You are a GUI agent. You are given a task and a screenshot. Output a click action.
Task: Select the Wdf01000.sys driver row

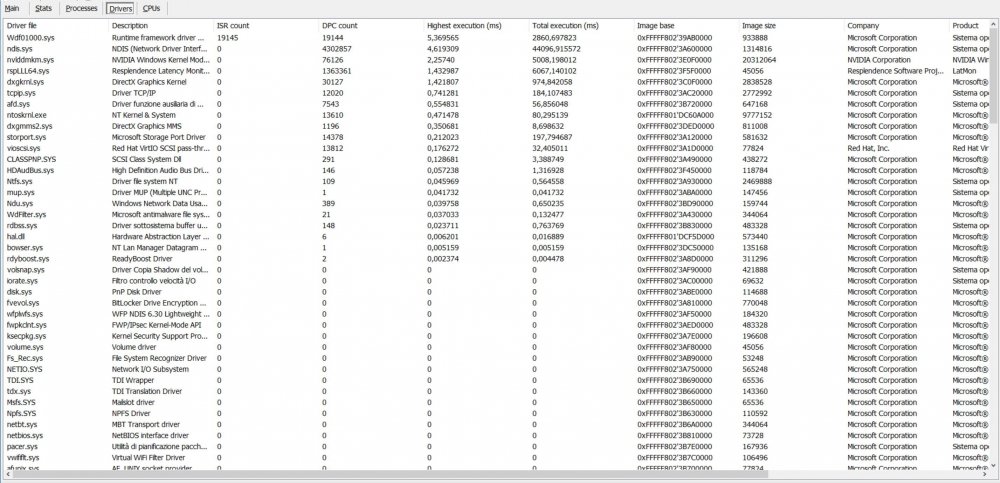496,38
